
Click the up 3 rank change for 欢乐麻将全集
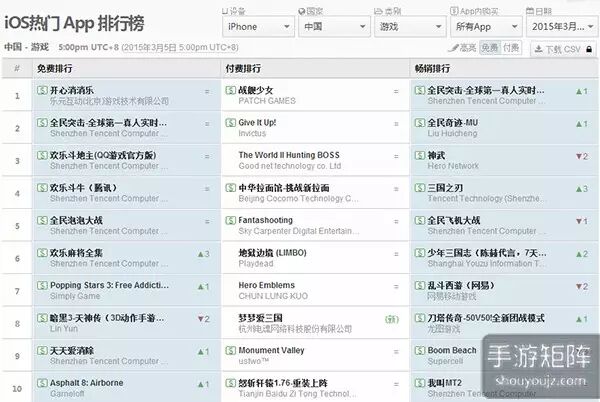[204, 254]
